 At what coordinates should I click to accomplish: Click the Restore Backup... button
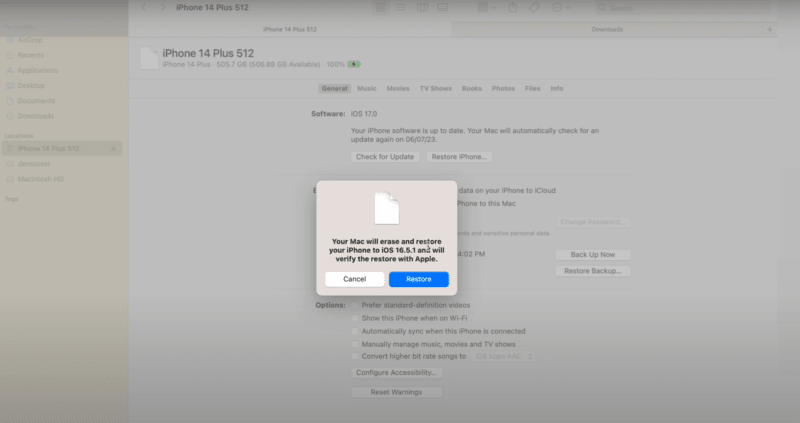tap(593, 271)
